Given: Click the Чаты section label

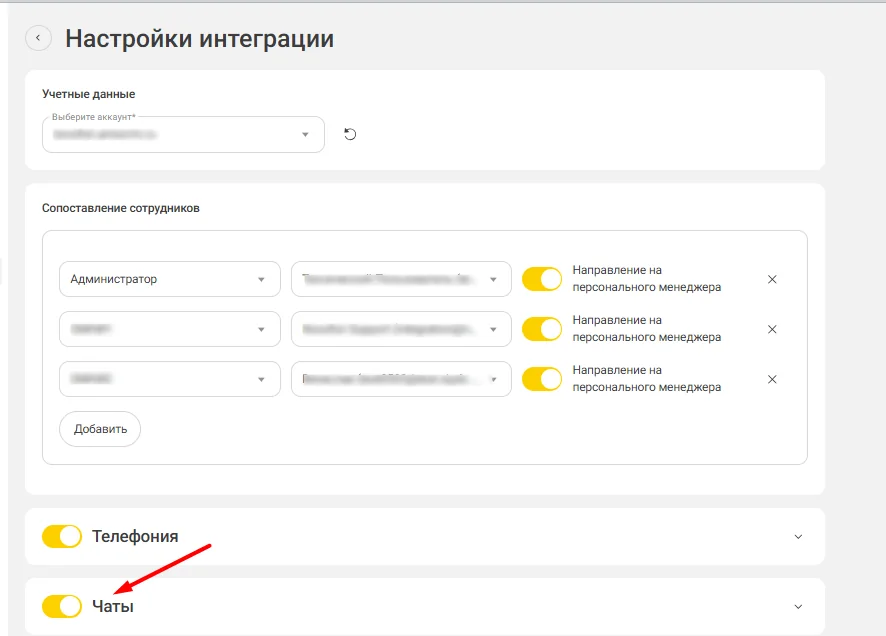Looking at the screenshot, I should (113, 606).
